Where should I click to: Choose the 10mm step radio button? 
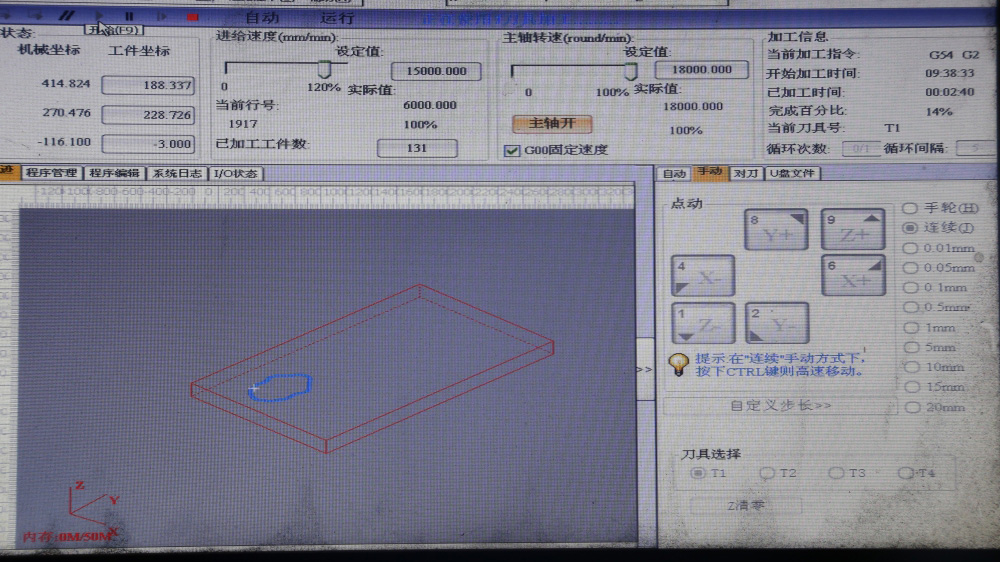tap(912, 367)
